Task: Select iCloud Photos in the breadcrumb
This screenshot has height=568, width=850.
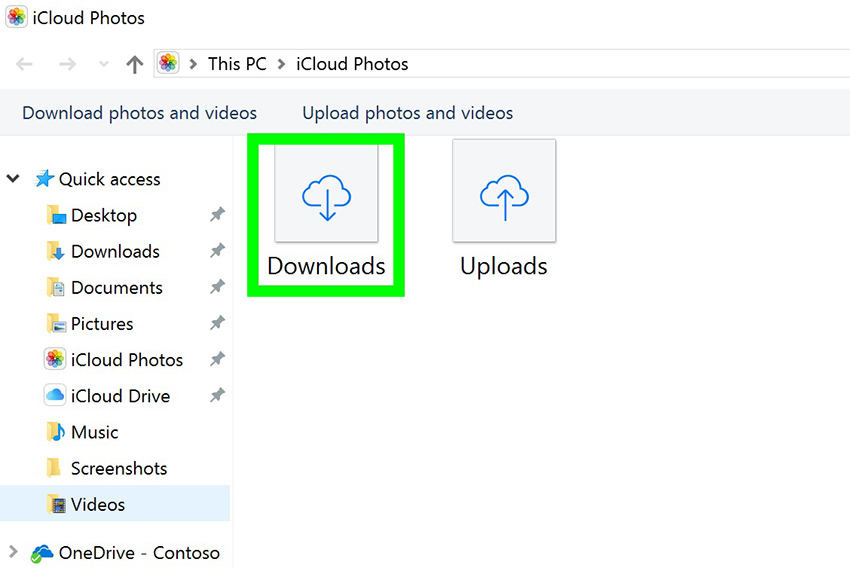Action: [x=352, y=64]
